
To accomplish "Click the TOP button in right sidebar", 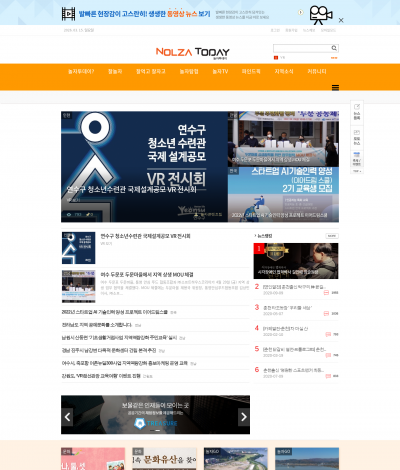I will 357,171.
